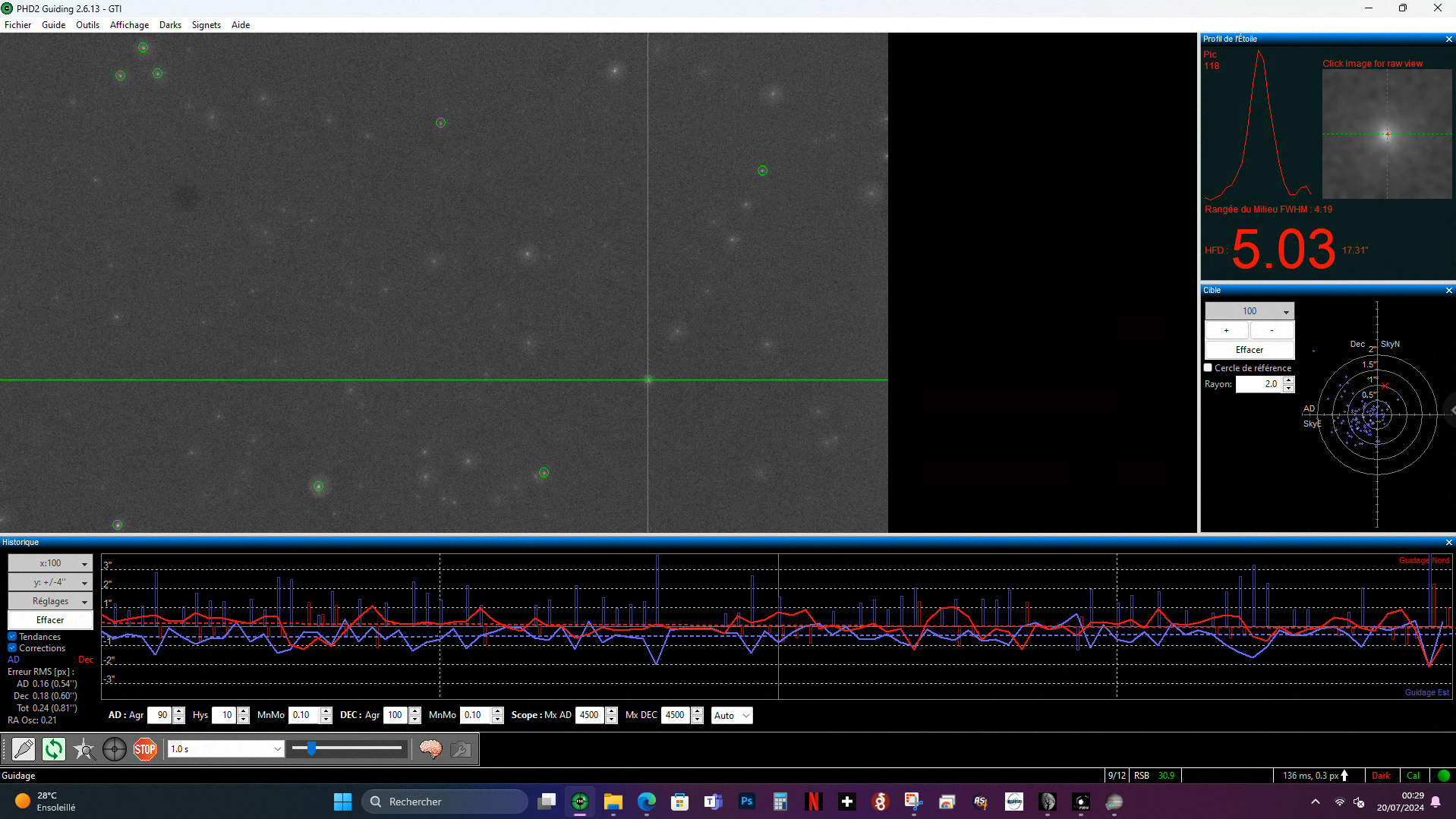1456x819 pixels.
Task: Open the Signets menu
Action: [x=206, y=25]
